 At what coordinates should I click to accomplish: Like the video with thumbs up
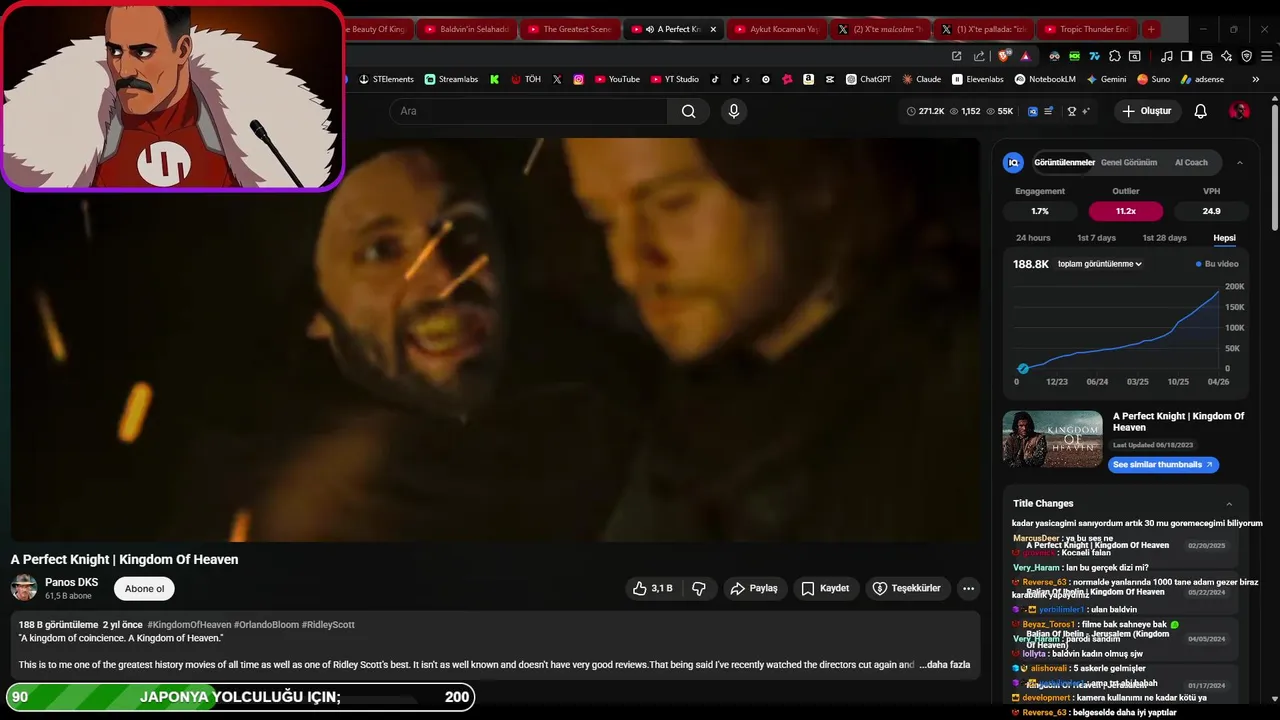pos(652,588)
